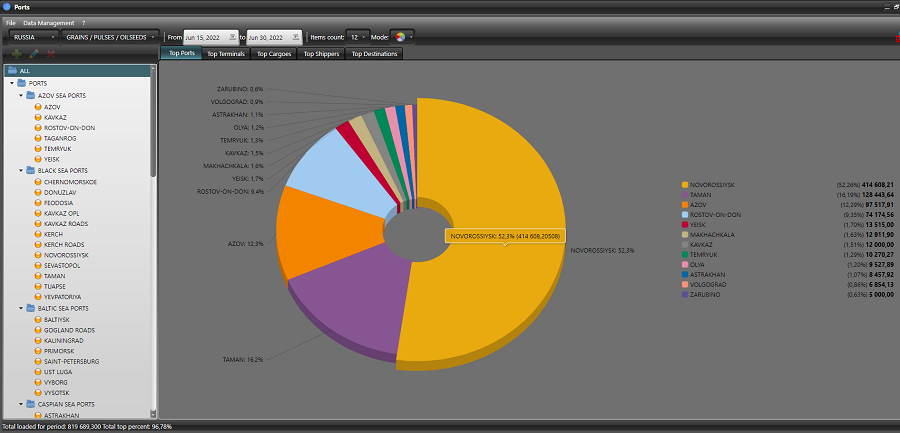Click the TAMAN purple legend swatch
The height and width of the screenshot is (433, 900).
685,195
